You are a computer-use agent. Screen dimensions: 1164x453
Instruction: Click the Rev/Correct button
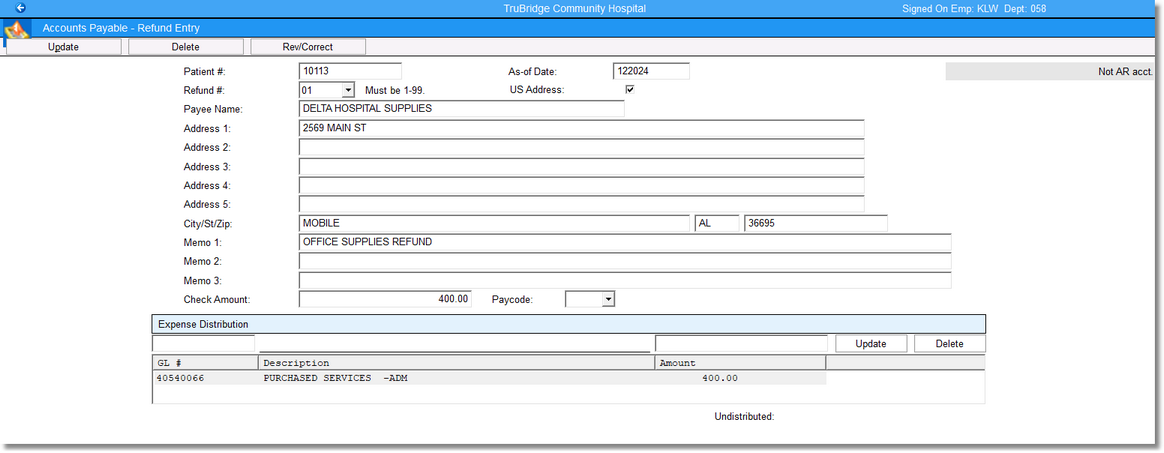[308, 47]
